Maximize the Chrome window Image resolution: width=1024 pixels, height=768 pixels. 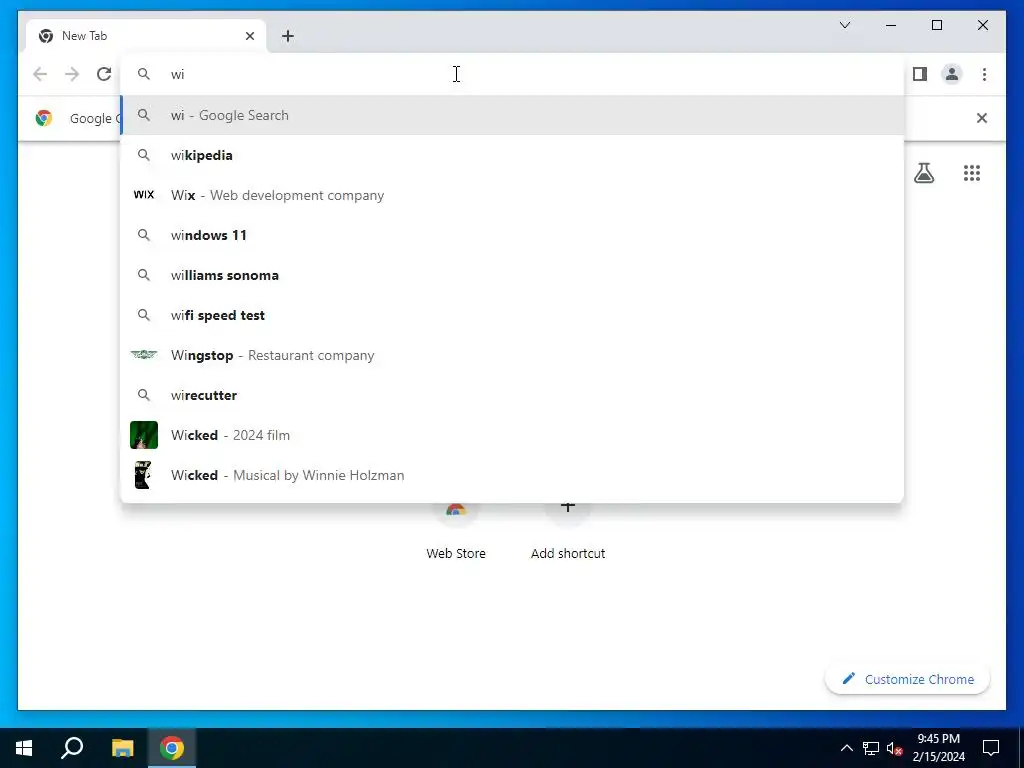pyautogui.click(x=936, y=25)
